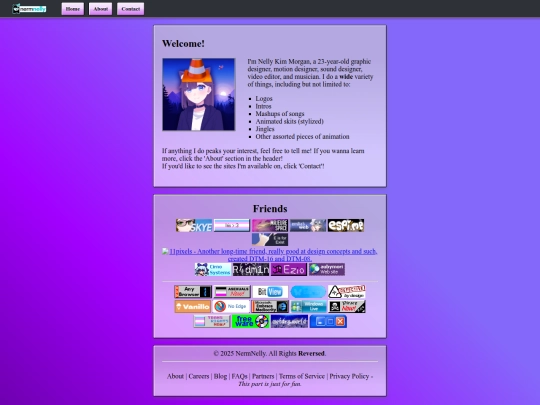Click the Privacy Policy footer link
The height and width of the screenshot is (405, 540).
click(349, 376)
